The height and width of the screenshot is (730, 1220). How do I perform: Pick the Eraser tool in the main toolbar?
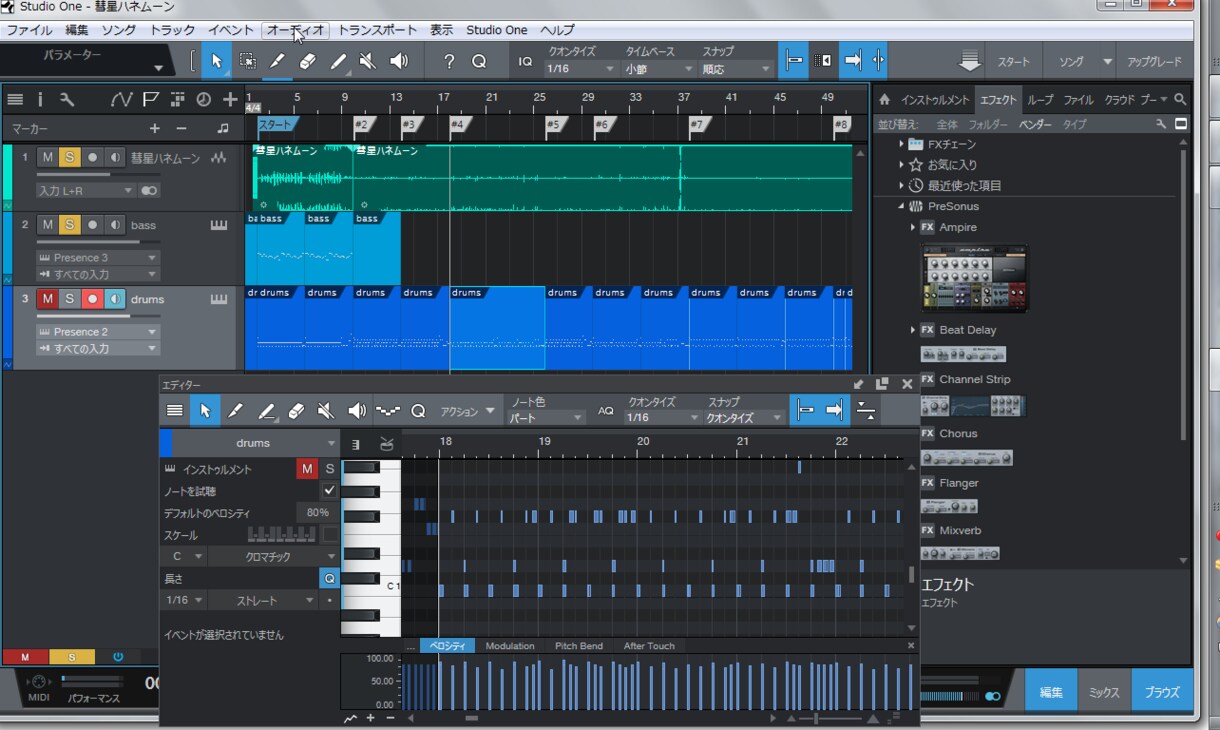tap(307, 61)
